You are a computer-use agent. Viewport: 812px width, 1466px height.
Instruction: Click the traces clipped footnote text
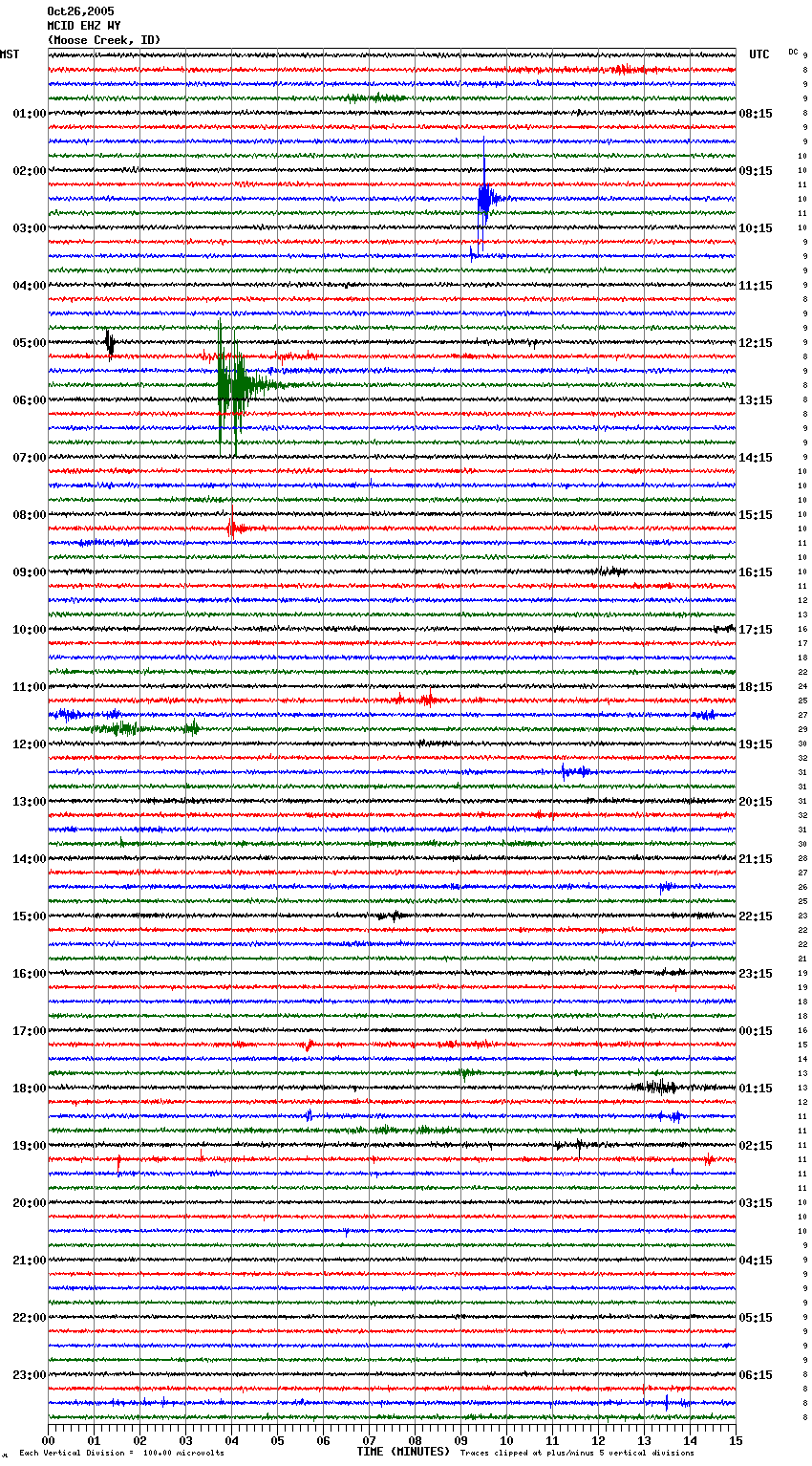coord(578,1453)
